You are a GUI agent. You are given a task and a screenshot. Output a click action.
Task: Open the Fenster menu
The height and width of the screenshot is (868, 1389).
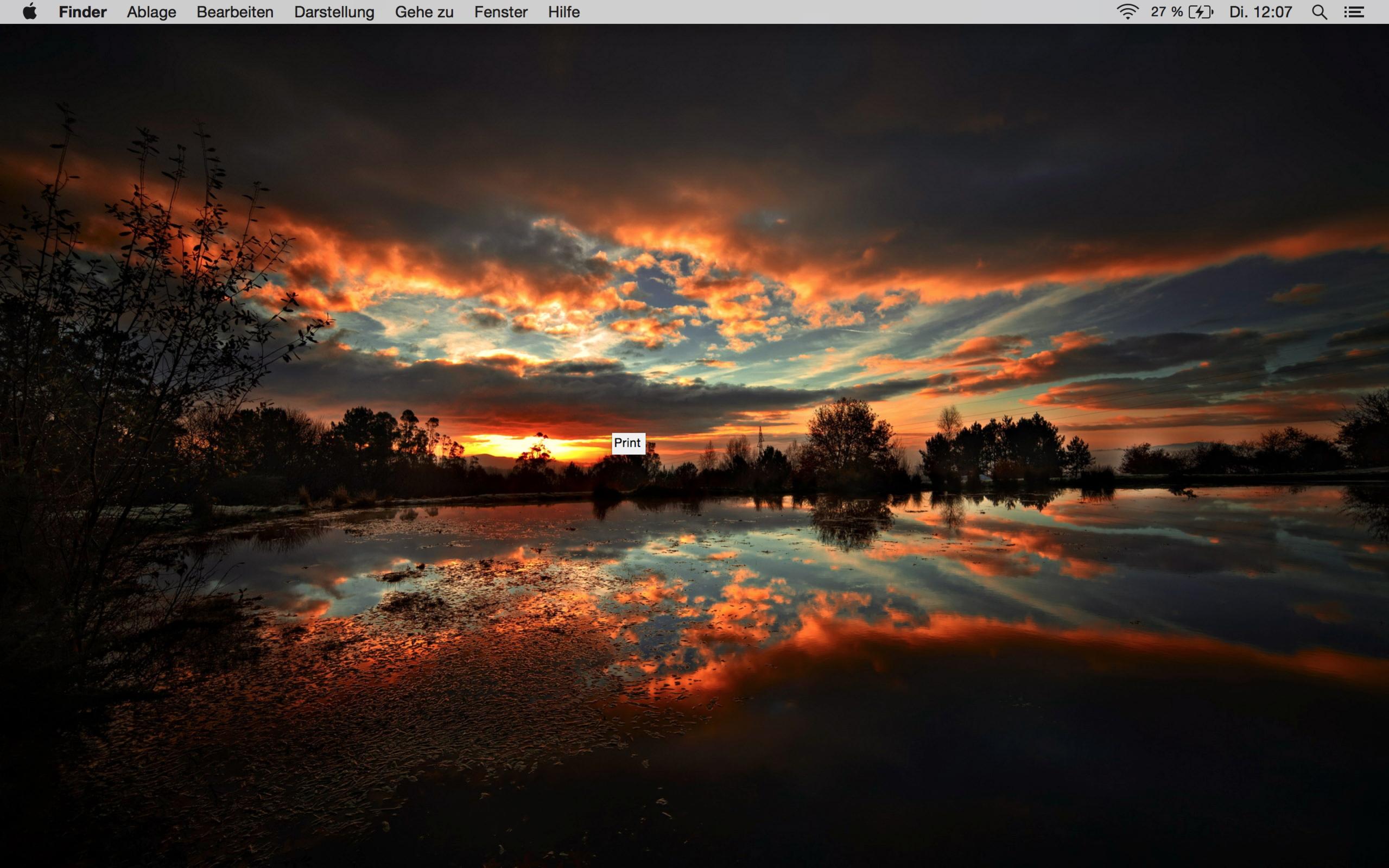tap(500, 11)
